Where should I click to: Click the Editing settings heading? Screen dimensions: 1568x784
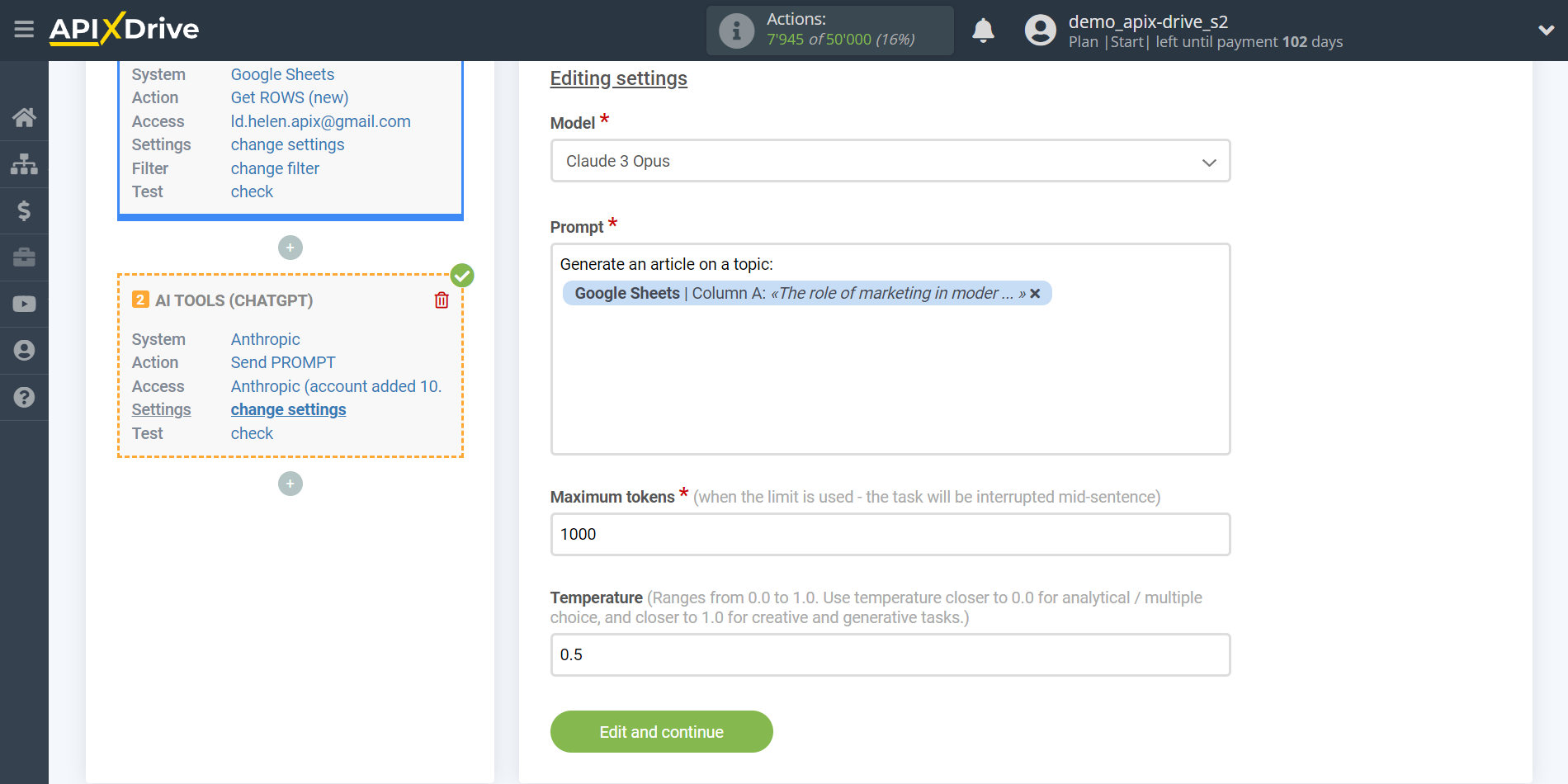pos(619,78)
